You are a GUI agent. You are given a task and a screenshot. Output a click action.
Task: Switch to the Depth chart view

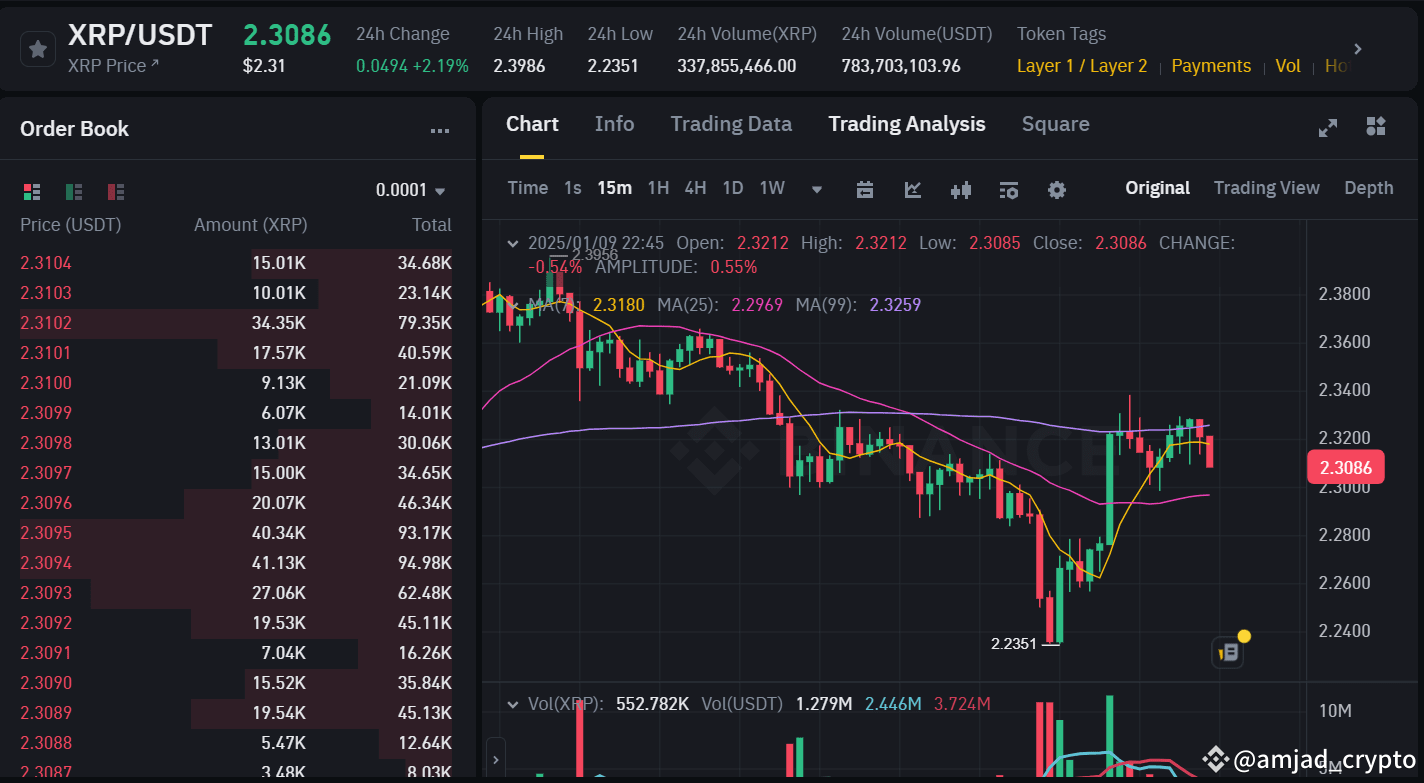[1368, 188]
